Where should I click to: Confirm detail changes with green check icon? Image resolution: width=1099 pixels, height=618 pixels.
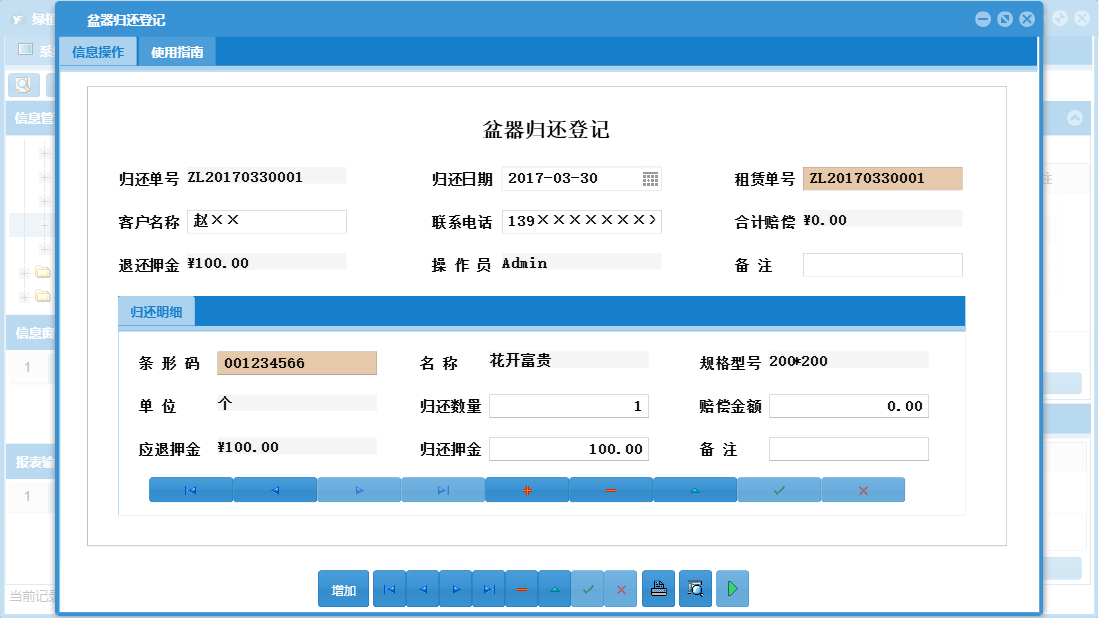[x=779, y=489]
